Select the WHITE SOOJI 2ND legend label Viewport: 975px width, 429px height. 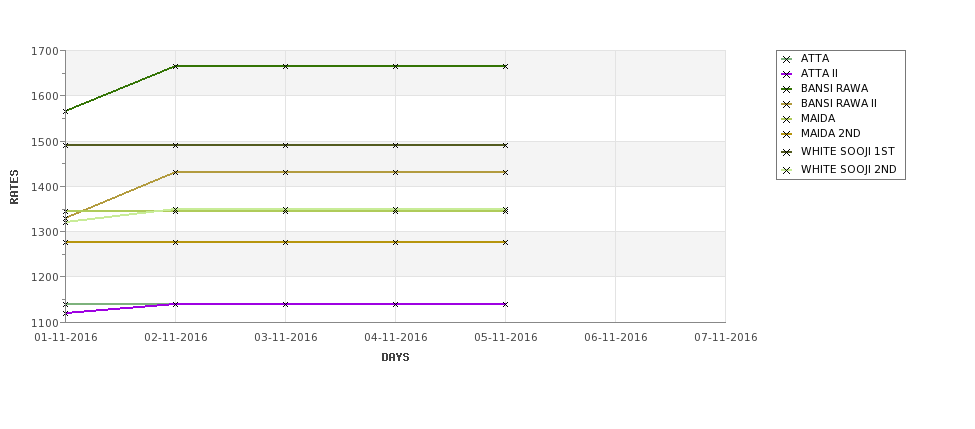848,169
